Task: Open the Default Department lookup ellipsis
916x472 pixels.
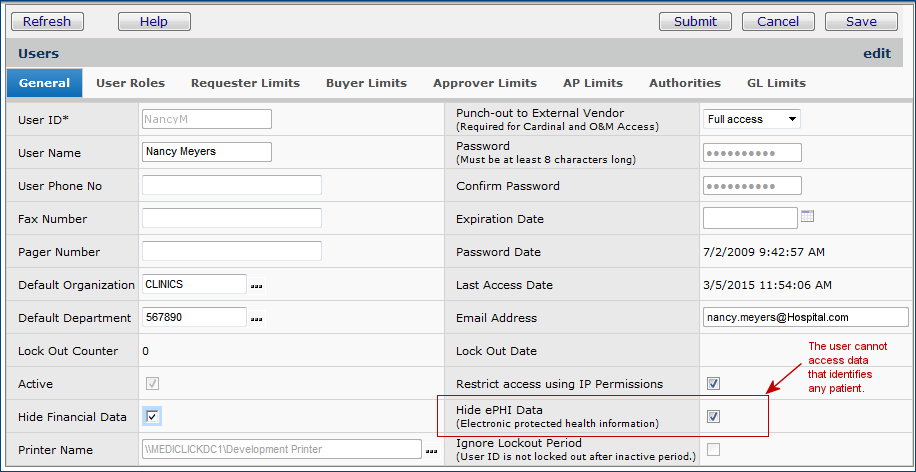Action: click(257, 319)
